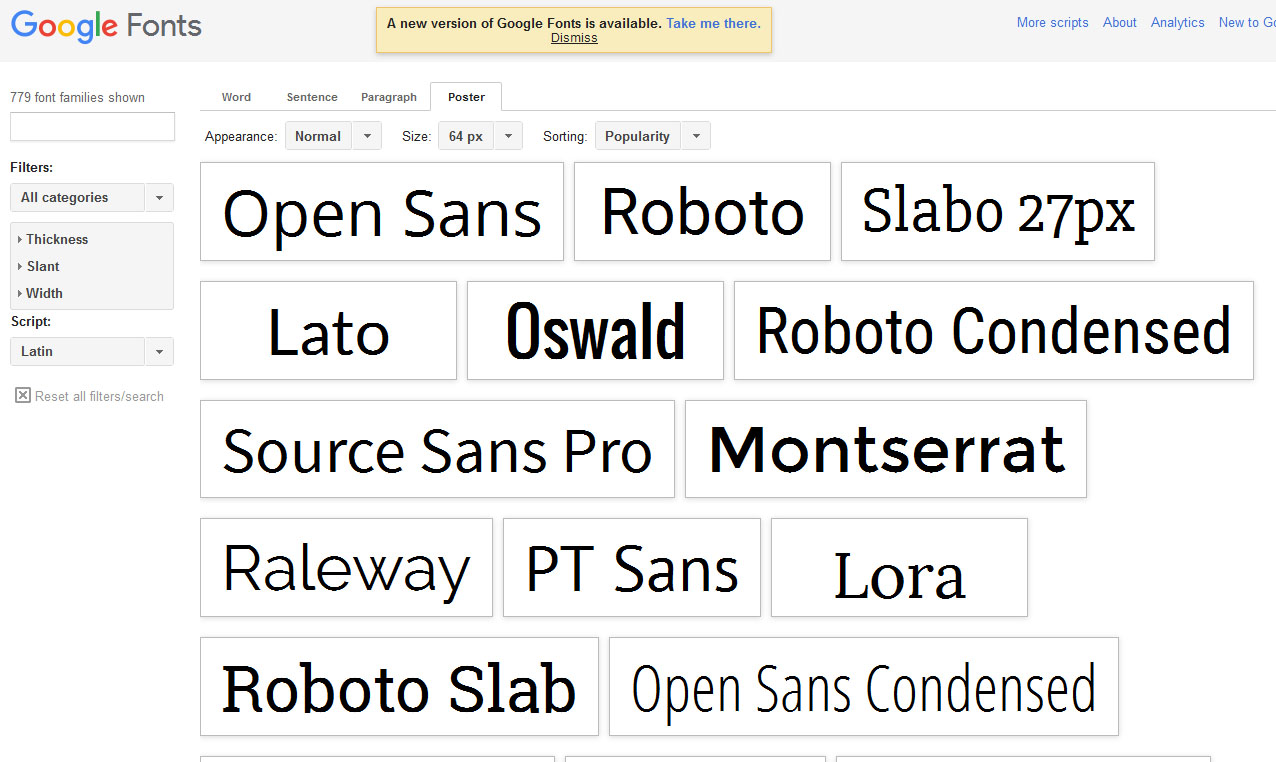Select the Roboto font card
The image size is (1276, 762).
[702, 212]
